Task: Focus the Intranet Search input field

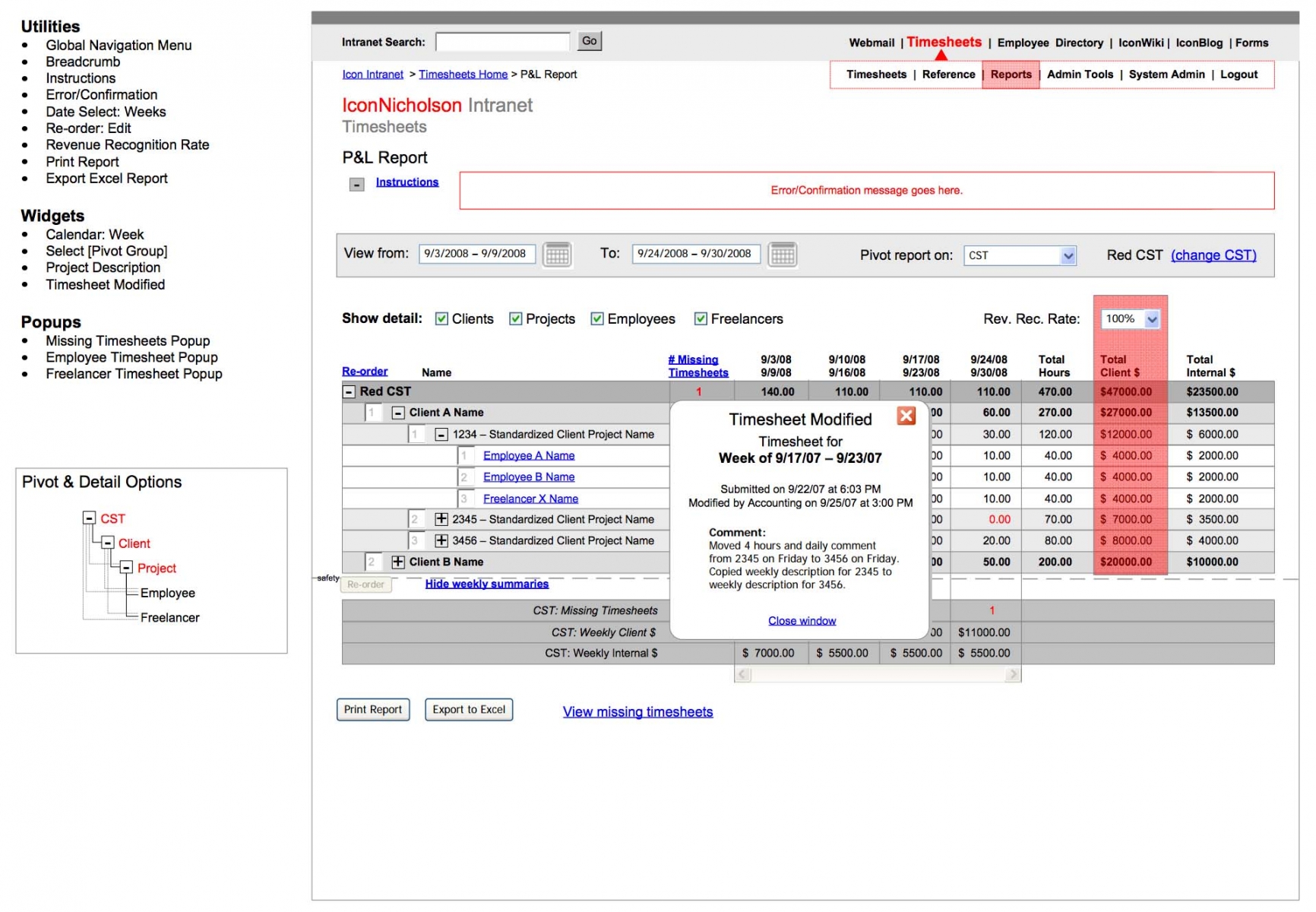Action: click(x=503, y=42)
